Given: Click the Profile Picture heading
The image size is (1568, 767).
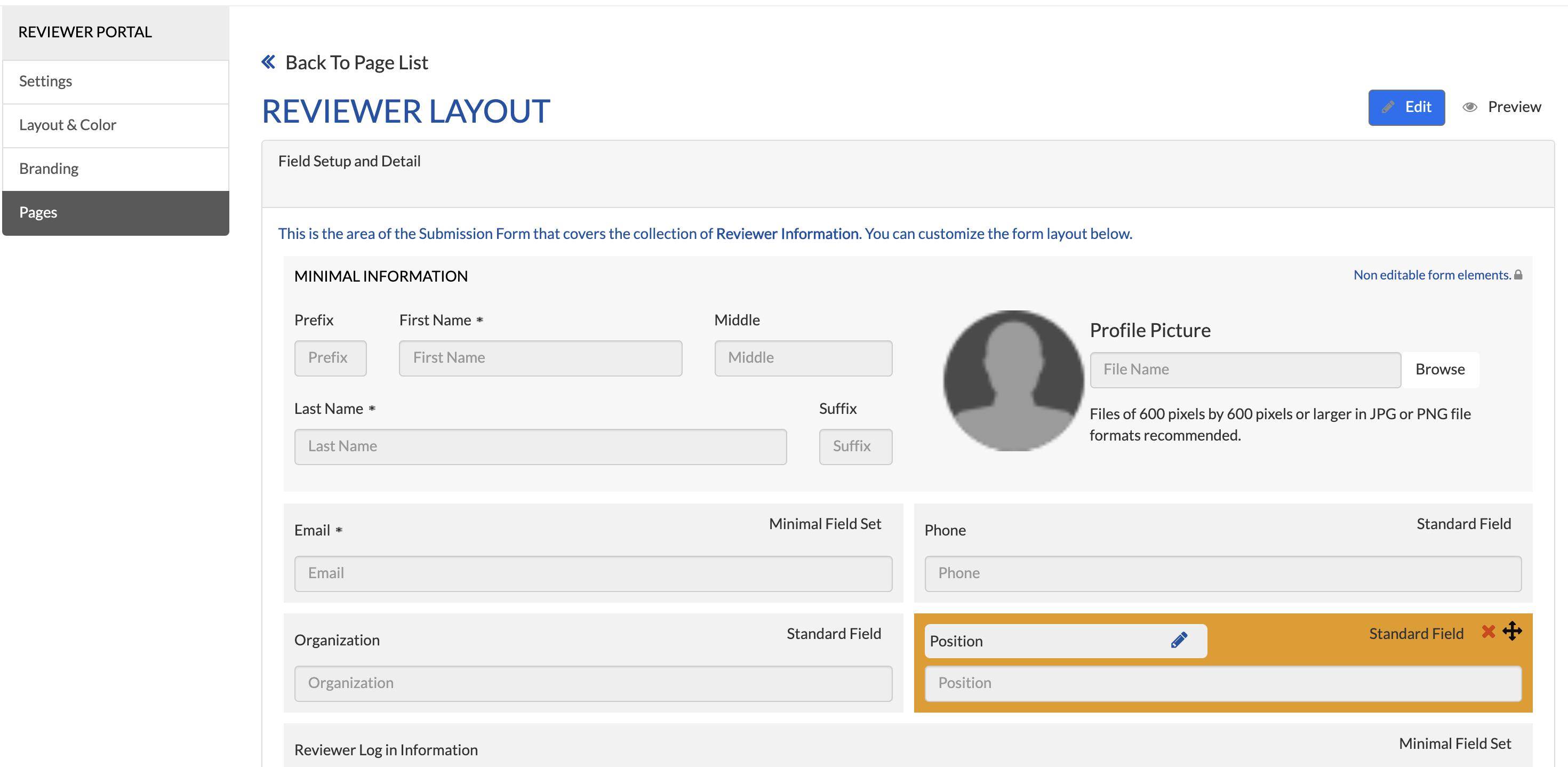Looking at the screenshot, I should 1150,330.
